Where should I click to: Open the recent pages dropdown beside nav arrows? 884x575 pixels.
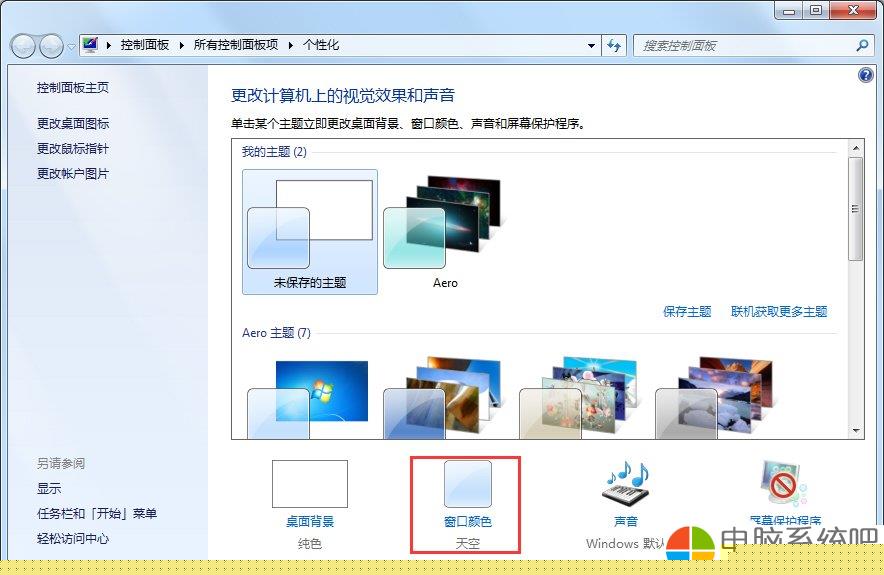[72, 47]
